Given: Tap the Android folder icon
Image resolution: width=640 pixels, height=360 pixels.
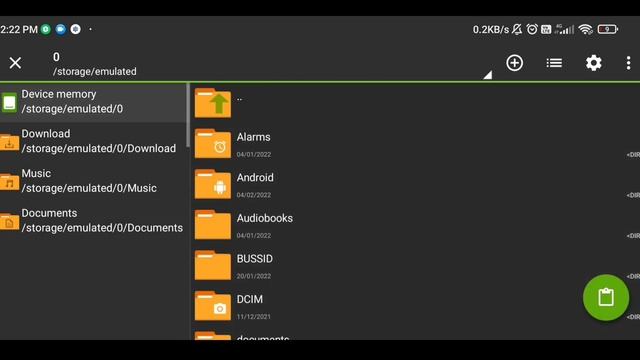Looking at the screenshot, I should point(213,184).
